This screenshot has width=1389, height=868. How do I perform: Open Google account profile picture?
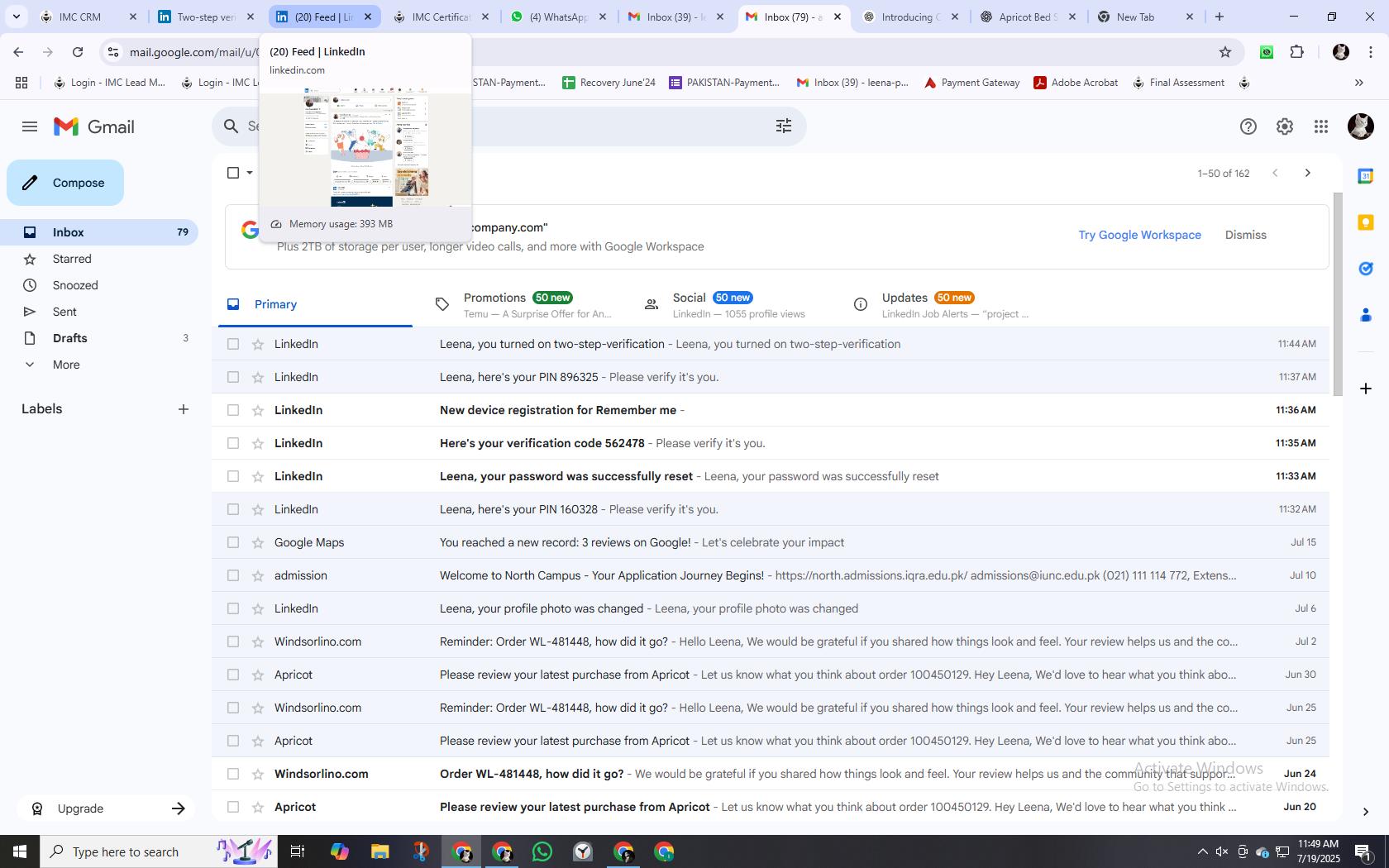(x=1360, y=126)
